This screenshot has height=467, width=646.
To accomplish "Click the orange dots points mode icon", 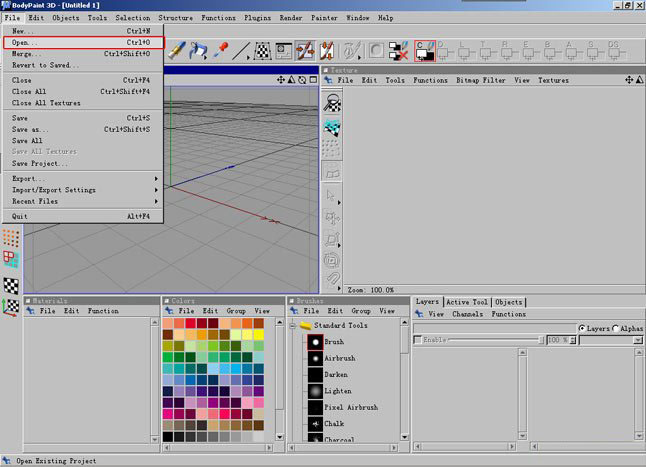I will tap(11, 238).
